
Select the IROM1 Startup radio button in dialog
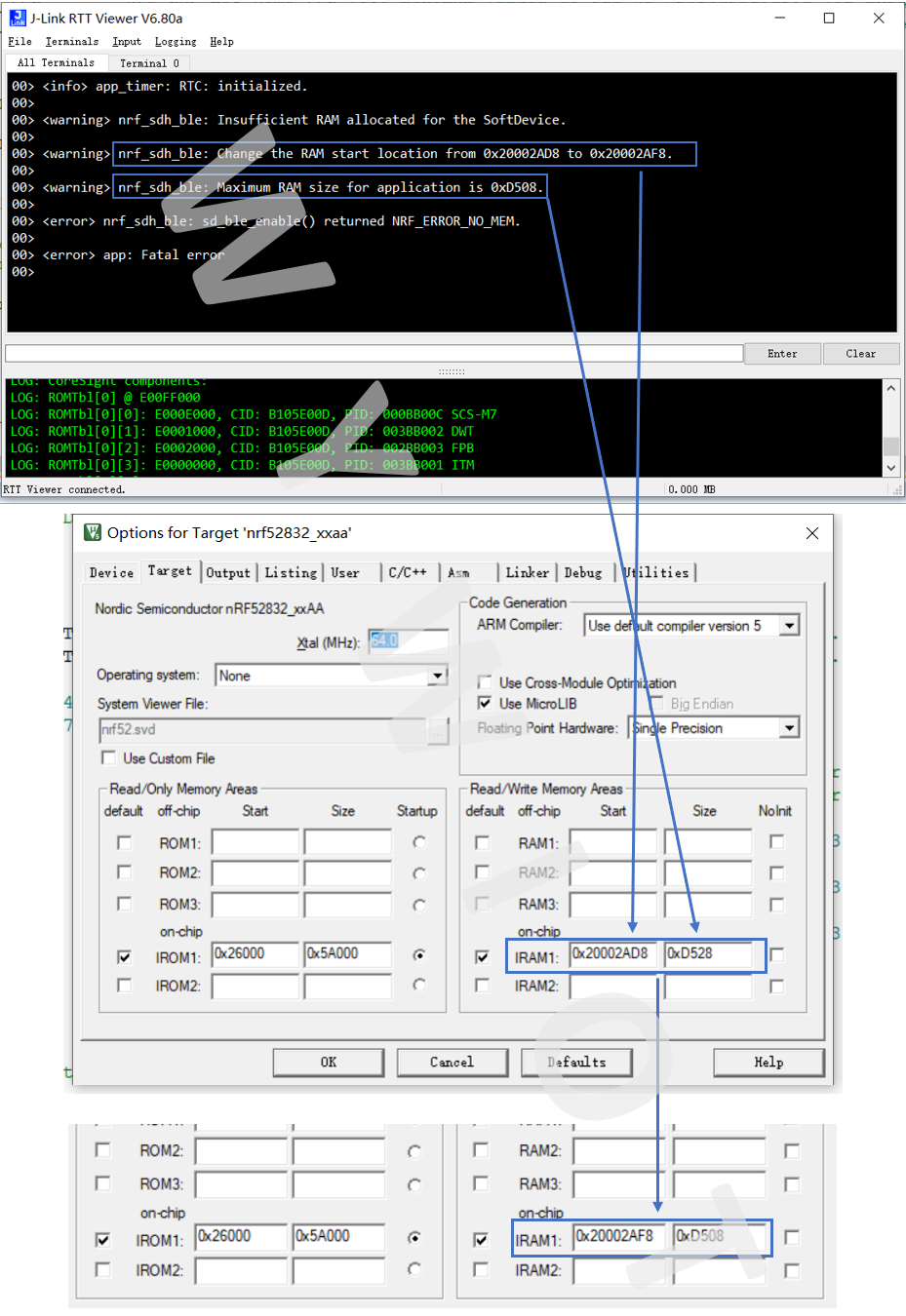419,955
